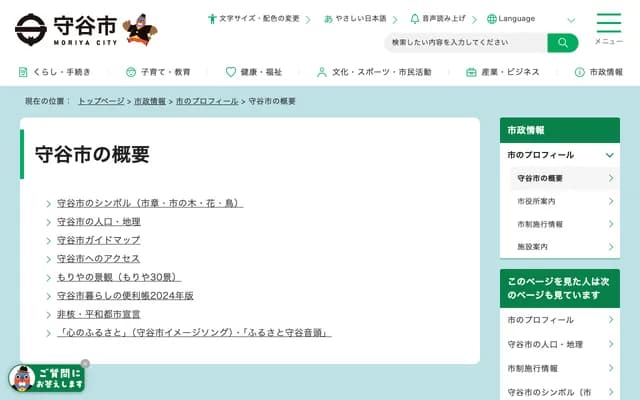Click chevron after やさしい日本語
640x400 pixels.
point(395,20)
